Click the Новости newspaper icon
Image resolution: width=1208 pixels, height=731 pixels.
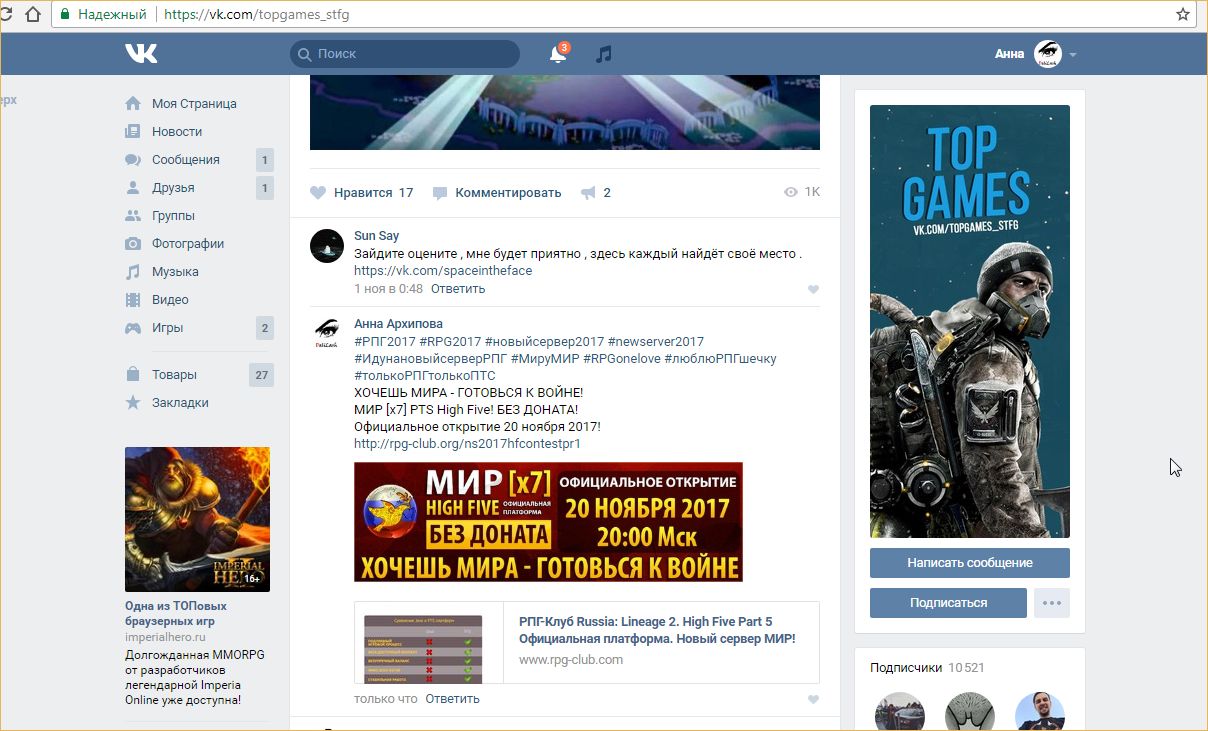132,131
